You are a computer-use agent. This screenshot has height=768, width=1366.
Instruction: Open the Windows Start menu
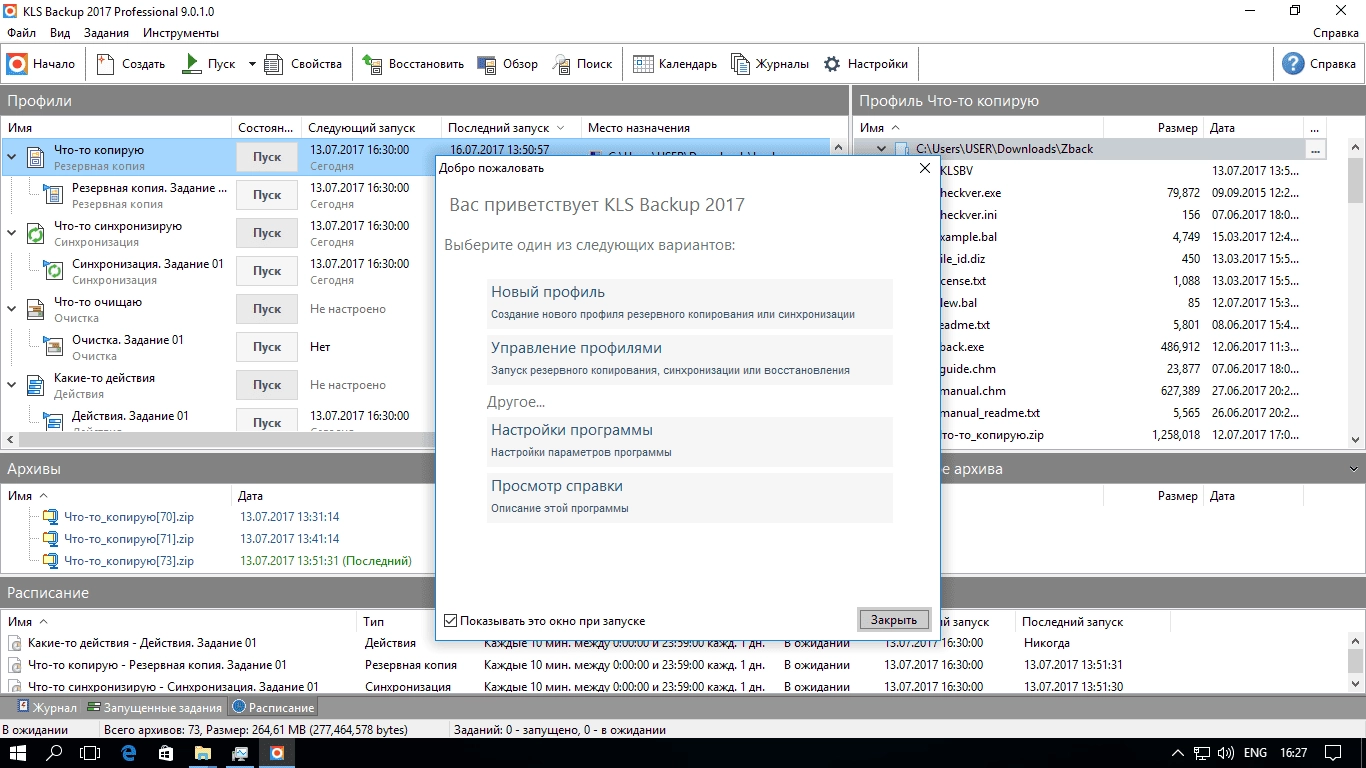pos(18,752)
